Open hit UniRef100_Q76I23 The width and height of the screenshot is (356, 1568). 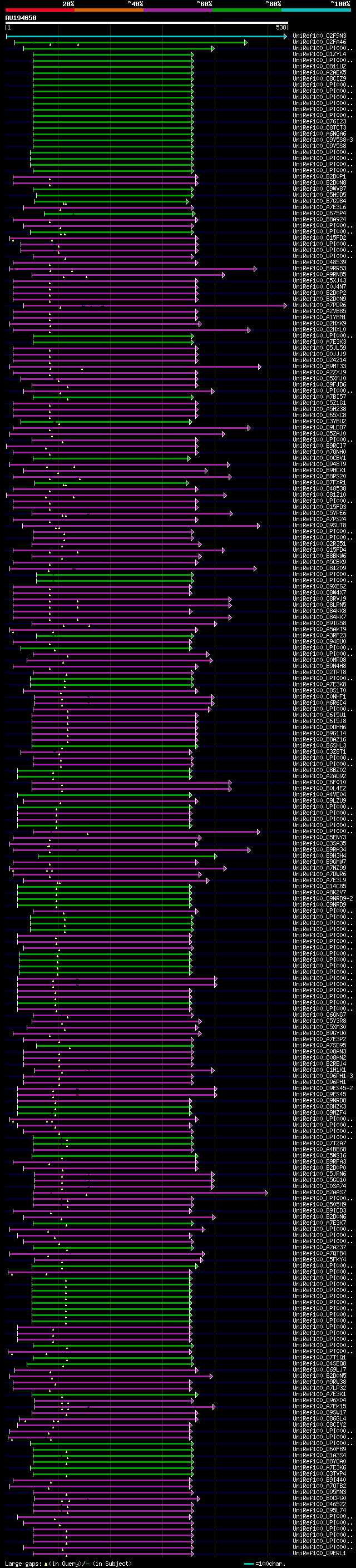pyautogui.click(x=319, y=122)
